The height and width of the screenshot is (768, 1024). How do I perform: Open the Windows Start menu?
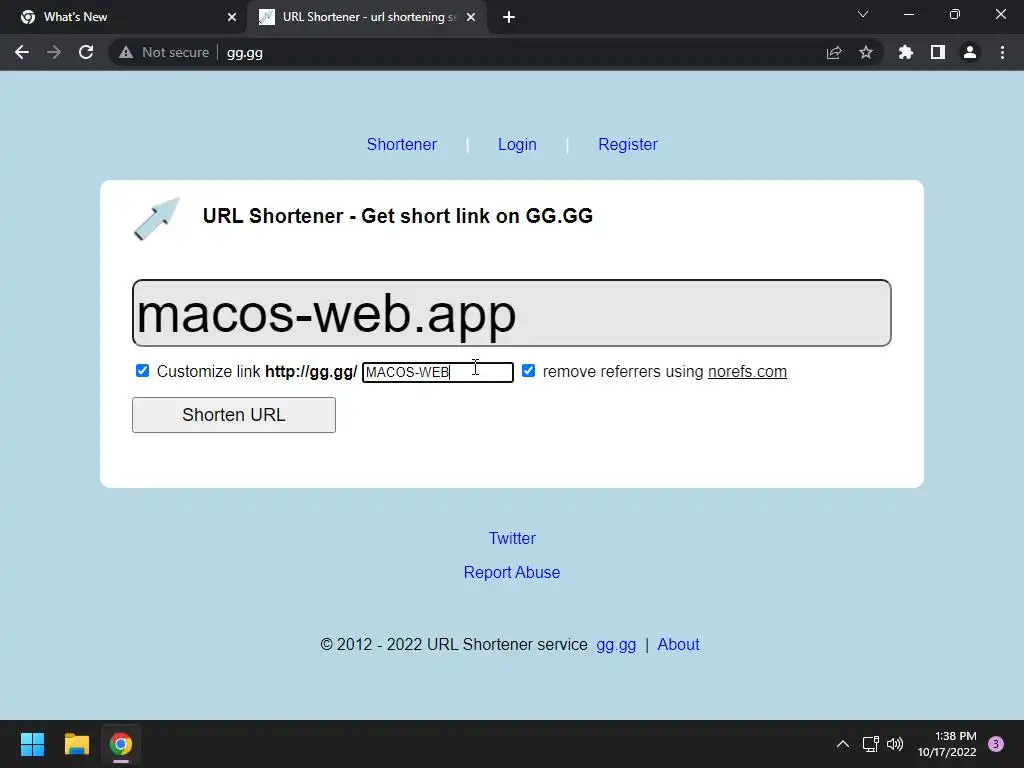click(x=32, y=744)
